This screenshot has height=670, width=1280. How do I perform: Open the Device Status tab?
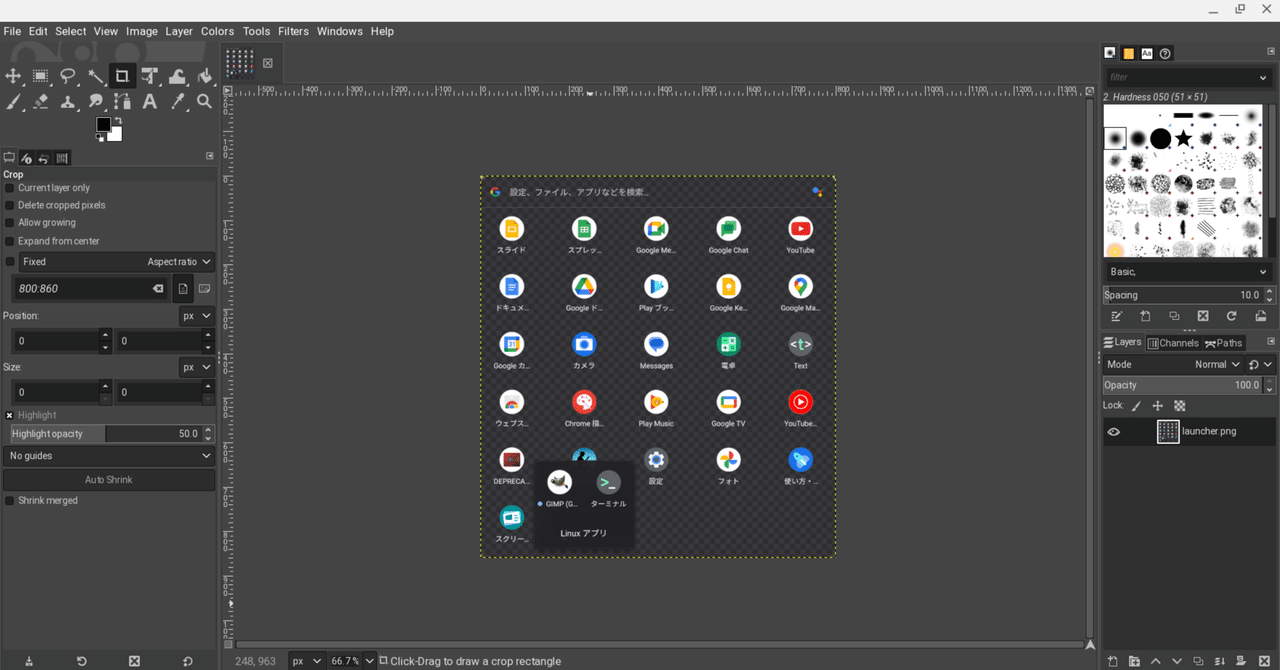pos(27,158)
